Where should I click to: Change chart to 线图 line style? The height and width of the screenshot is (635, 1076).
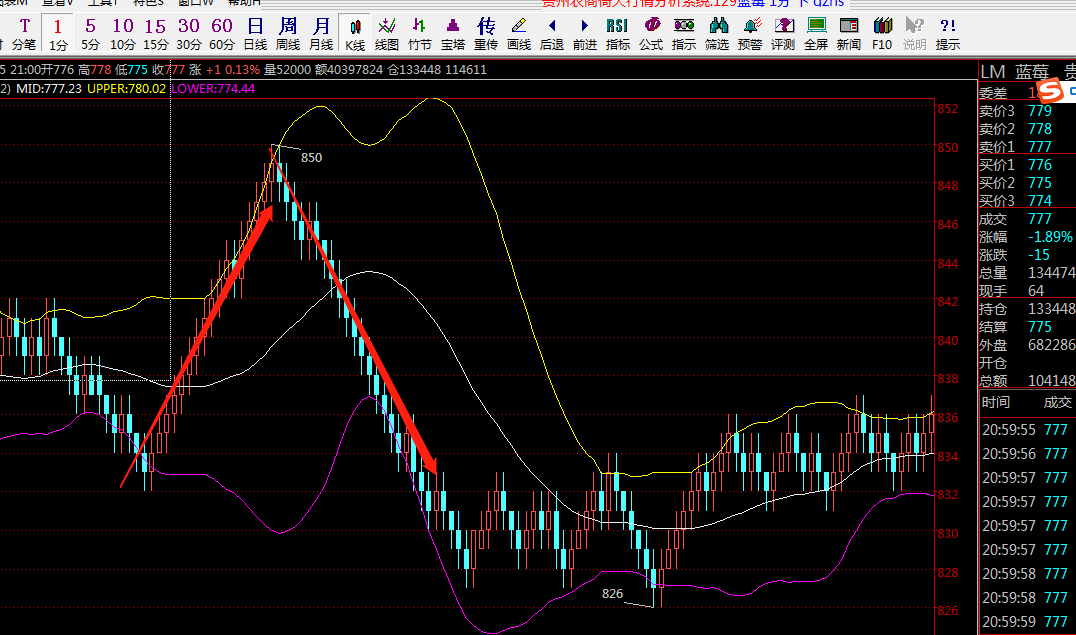point(386,34)
